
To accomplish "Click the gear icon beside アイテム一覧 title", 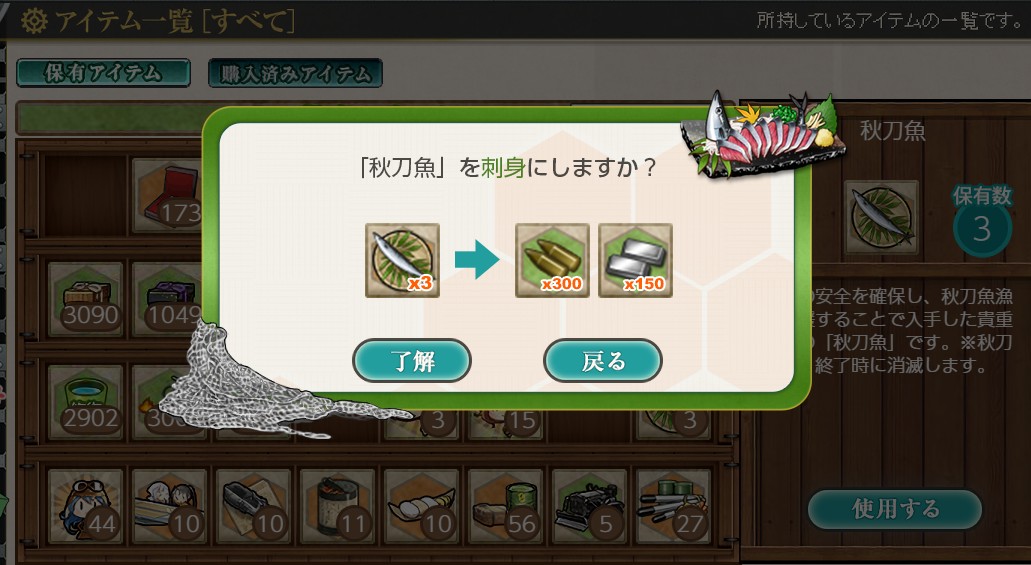I will coord(34,20).
